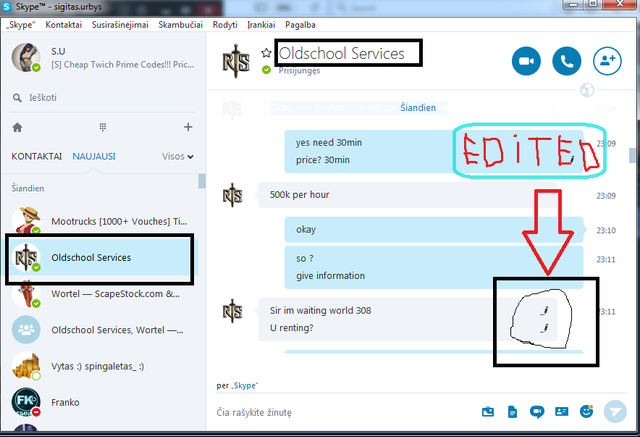
Task: Open the Kontaktai menu
Action: (x=63, y=25)
